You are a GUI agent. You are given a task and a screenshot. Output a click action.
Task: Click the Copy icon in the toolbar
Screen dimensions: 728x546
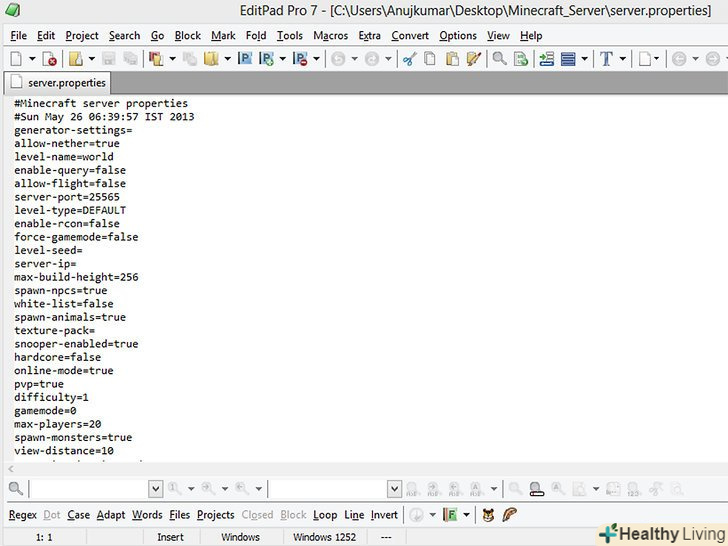[x=430, y=60]
